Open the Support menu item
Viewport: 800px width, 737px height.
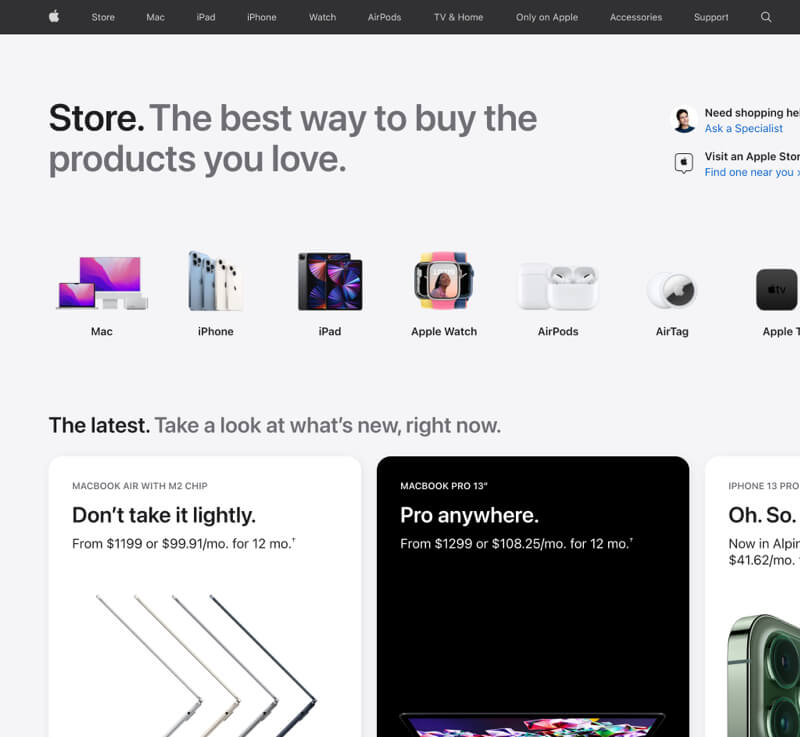(x=711, y=17)
